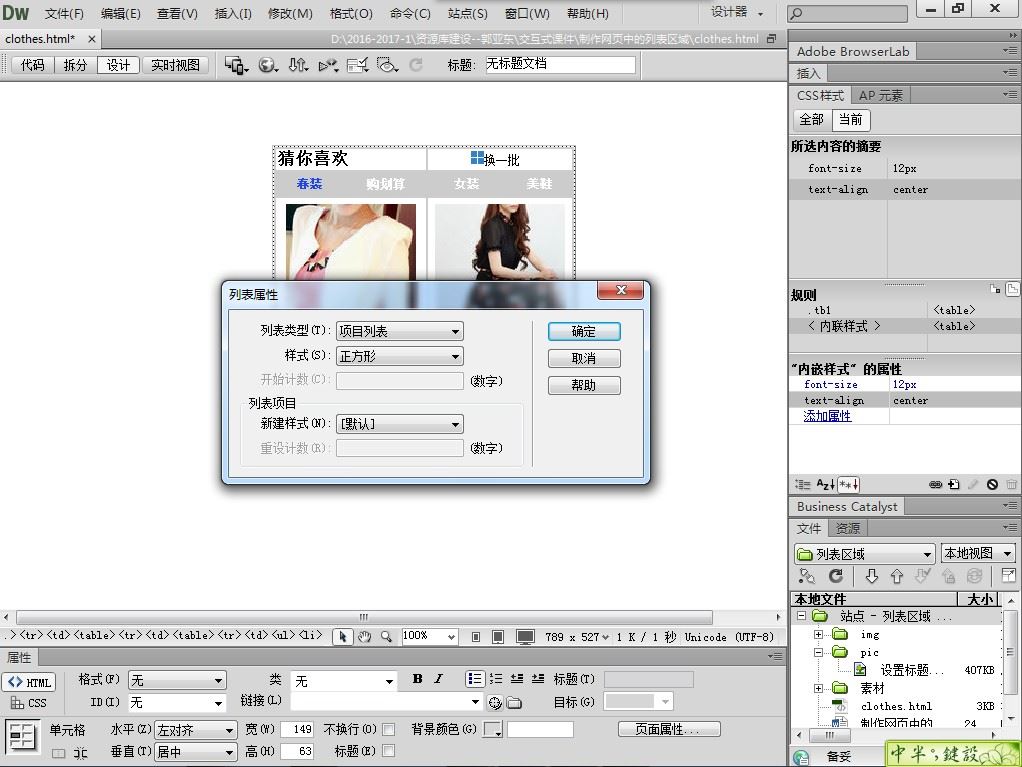This screenshot has width=1022, height=767.
Task: Click the merge cells icon
Action: coord(59,753)
